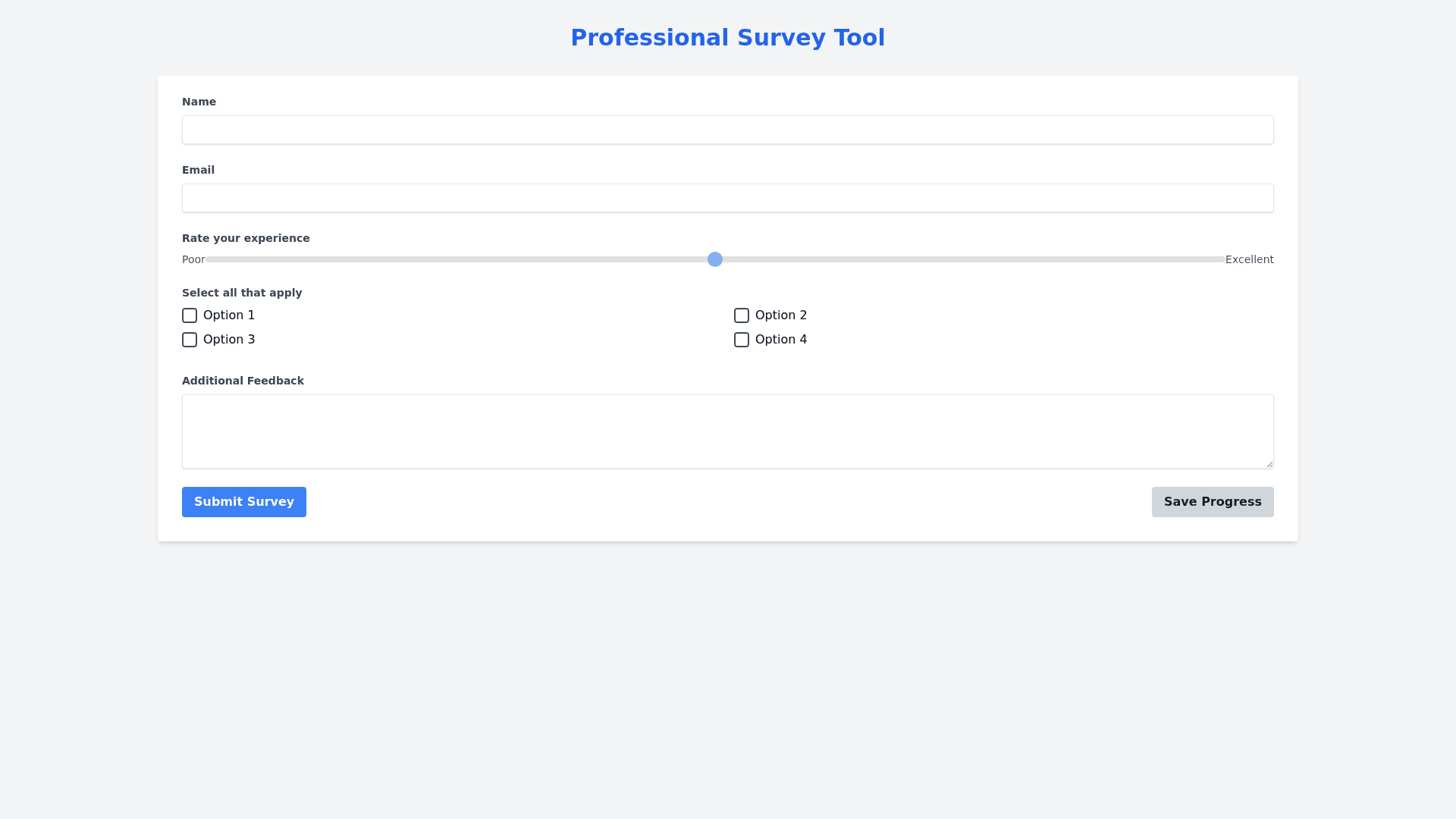Click inside Additional Feedback textarea
The height and width of the screenshot is (819, 1456).
(x=727, y=431)
